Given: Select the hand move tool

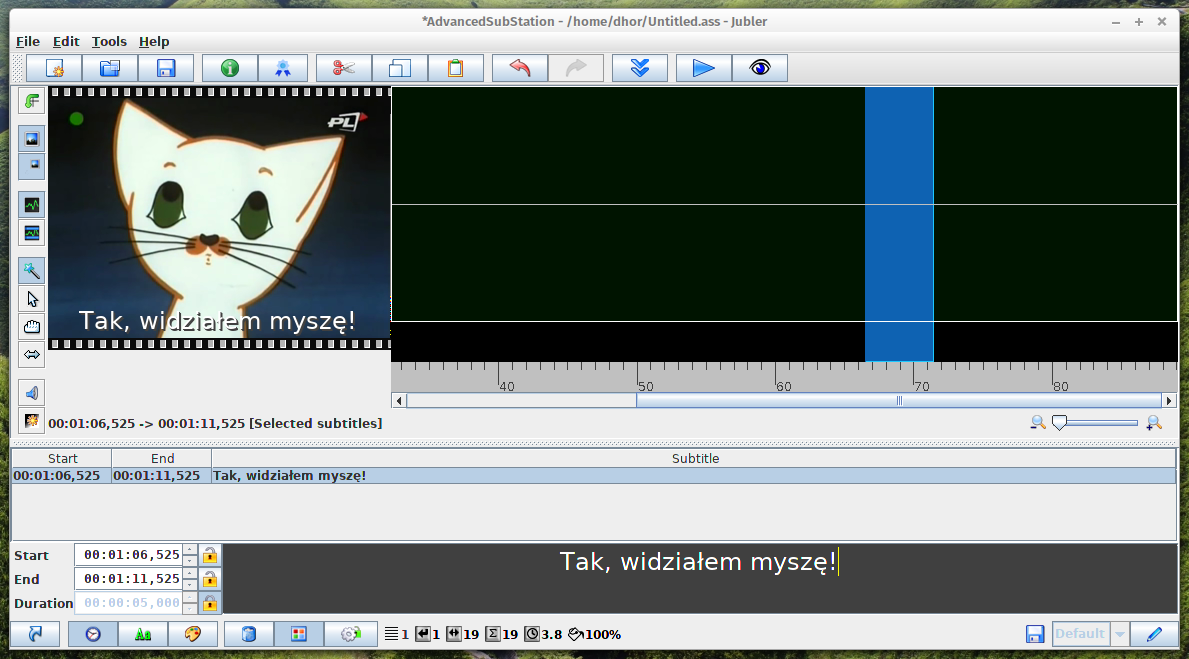Looking at the screenshot, I should (32, 327).
